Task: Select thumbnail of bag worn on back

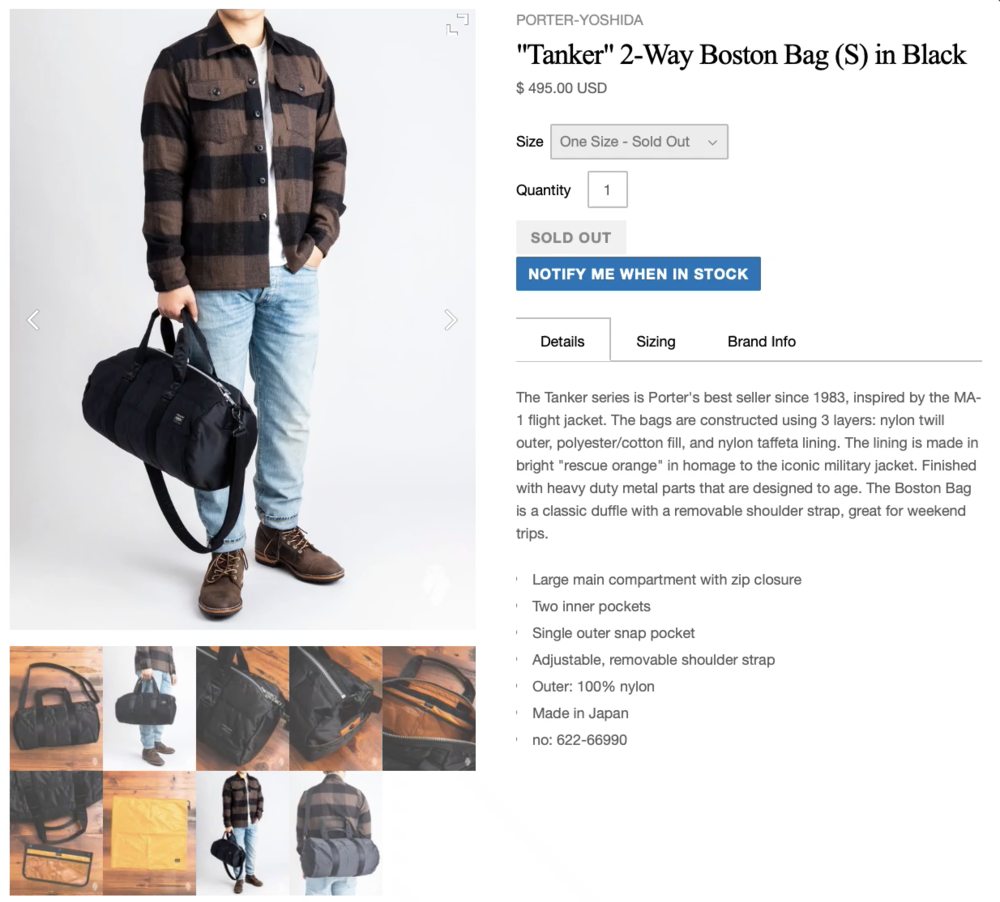Action: click(335, 833)
